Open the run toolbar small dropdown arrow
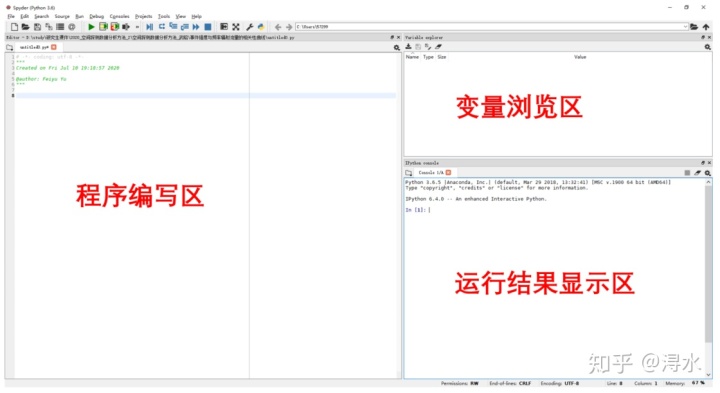The height and width of the screenshot is (393, 720). pyautogui.click(x=137, y=27)
